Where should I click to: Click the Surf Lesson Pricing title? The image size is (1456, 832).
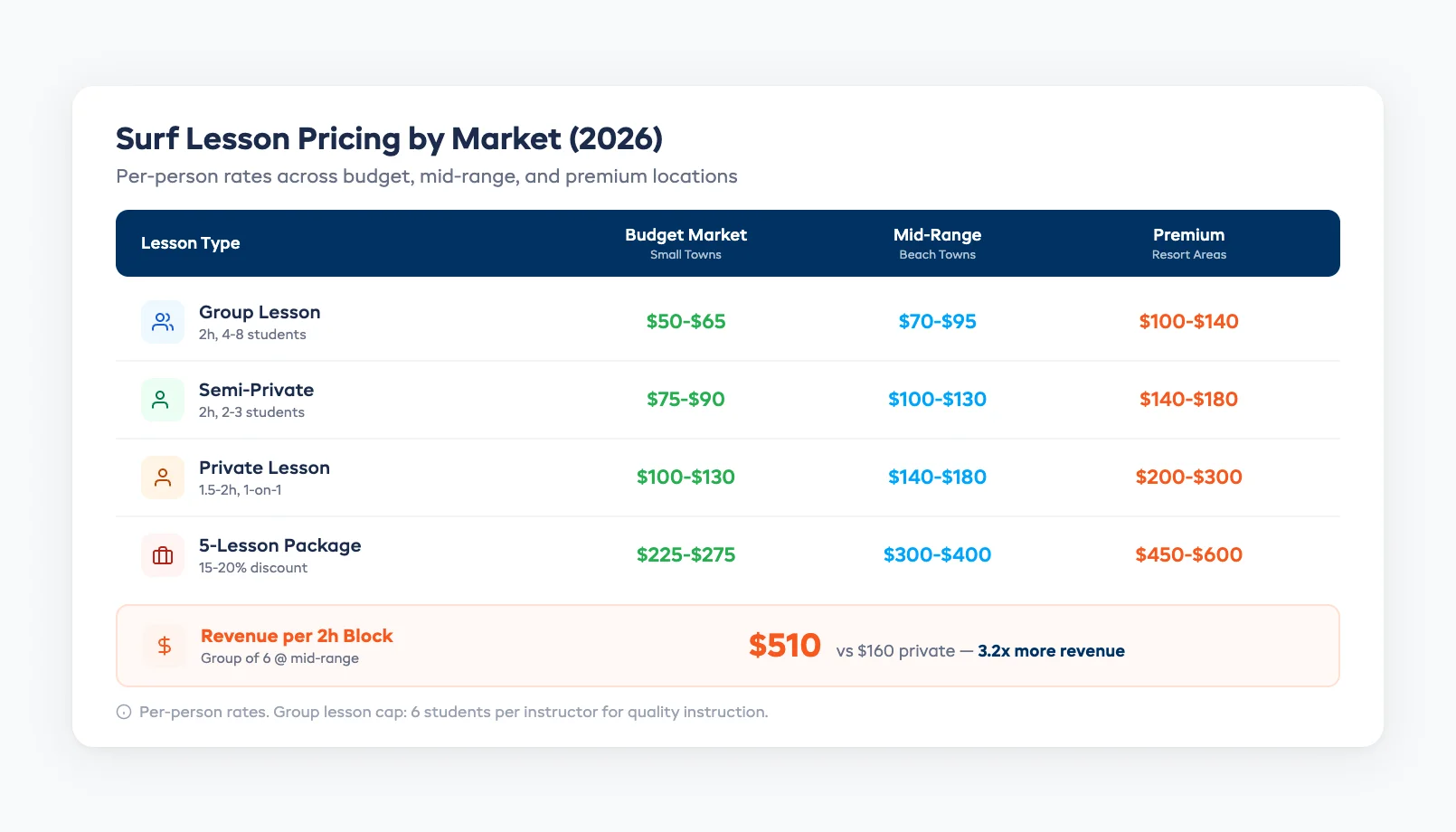click(x=389, y=138)
